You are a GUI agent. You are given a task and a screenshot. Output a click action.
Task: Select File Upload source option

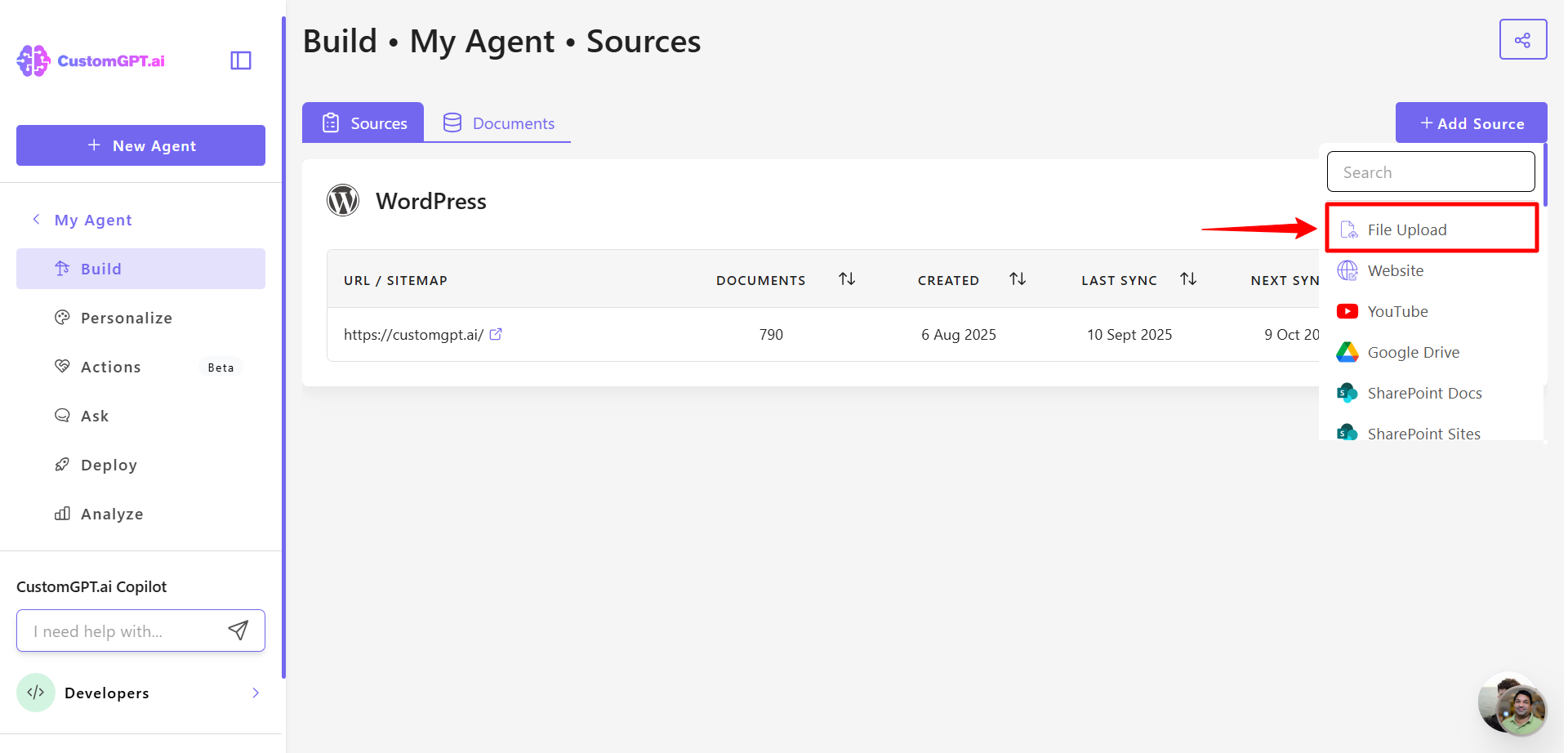[1432, 229]
